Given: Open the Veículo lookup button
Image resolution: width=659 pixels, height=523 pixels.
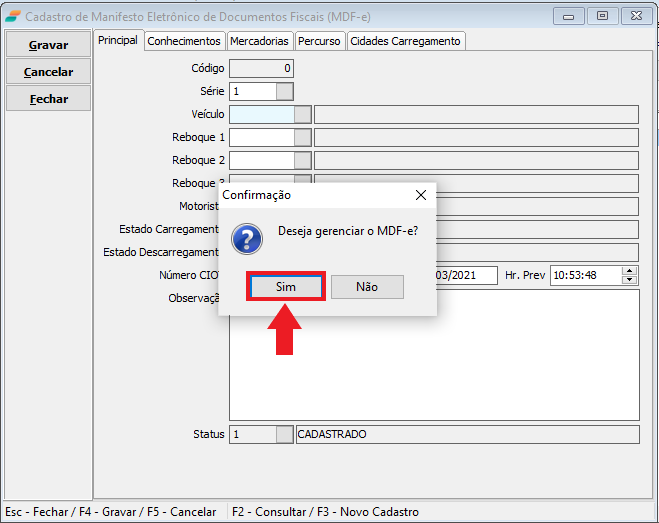Looking at the screenshot, I should 302,114.
